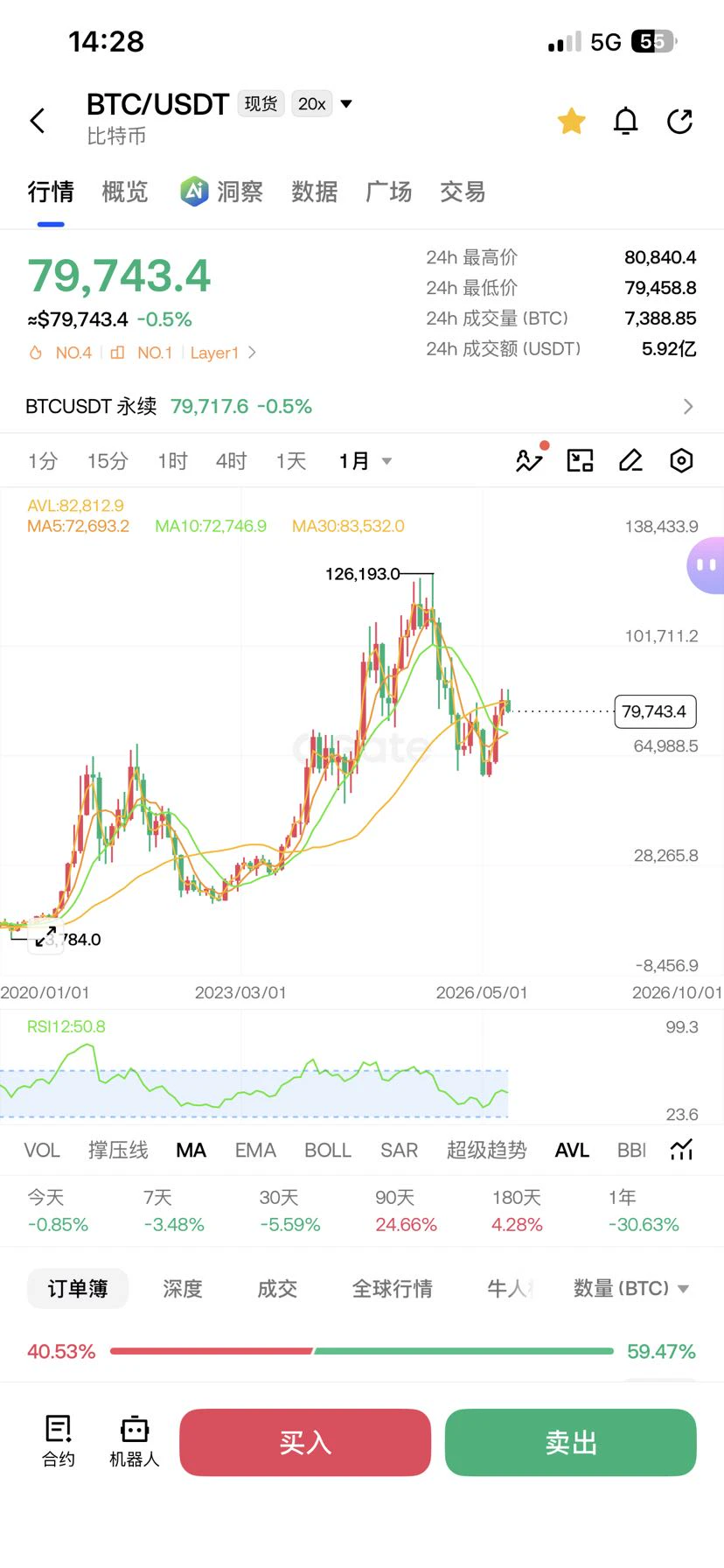Tap the back arrow icon

[x=38, y=121]
